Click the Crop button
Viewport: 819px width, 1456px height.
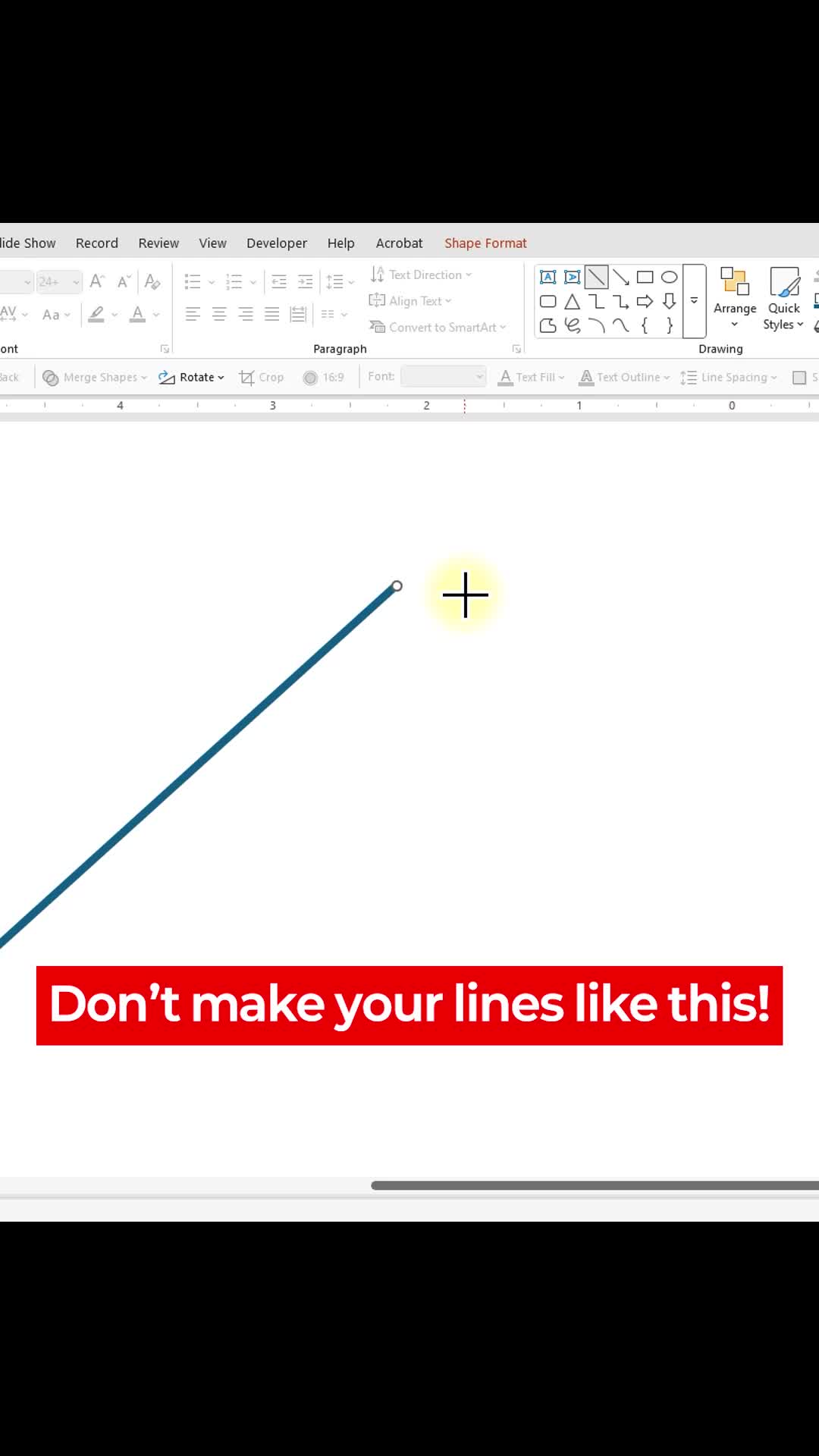click(x=261, y=377)
